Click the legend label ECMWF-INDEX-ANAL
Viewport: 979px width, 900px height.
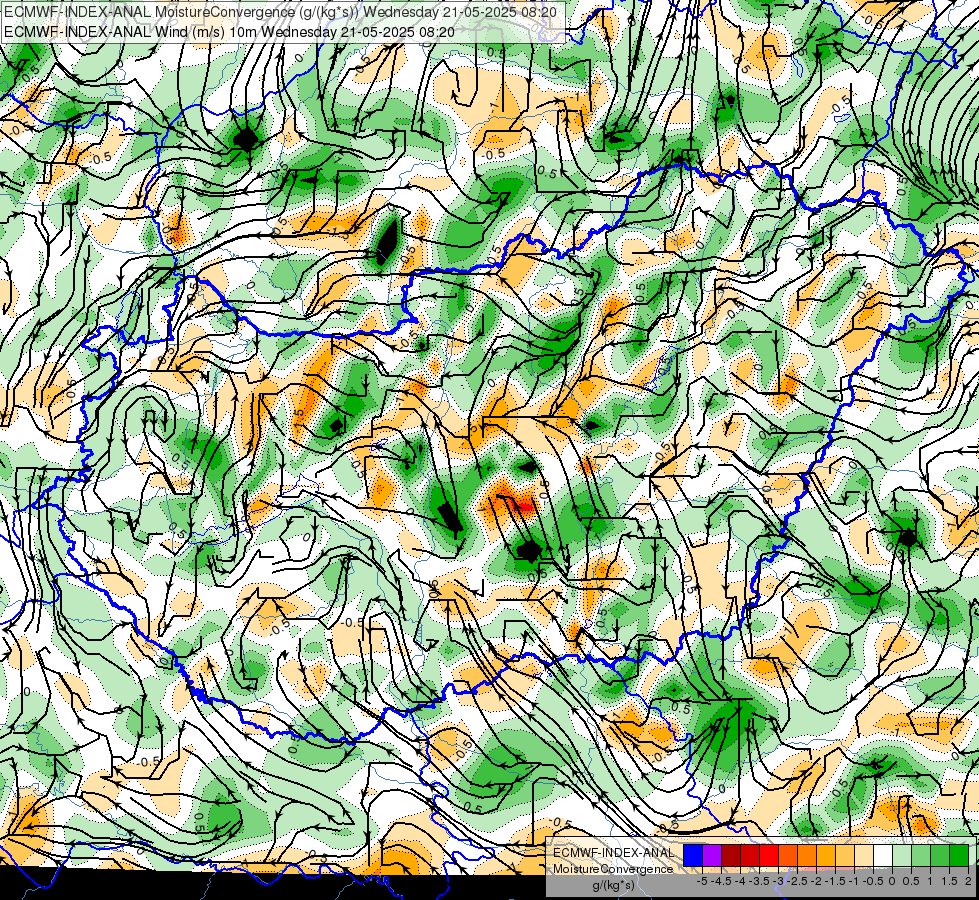(x=613, y=853)
